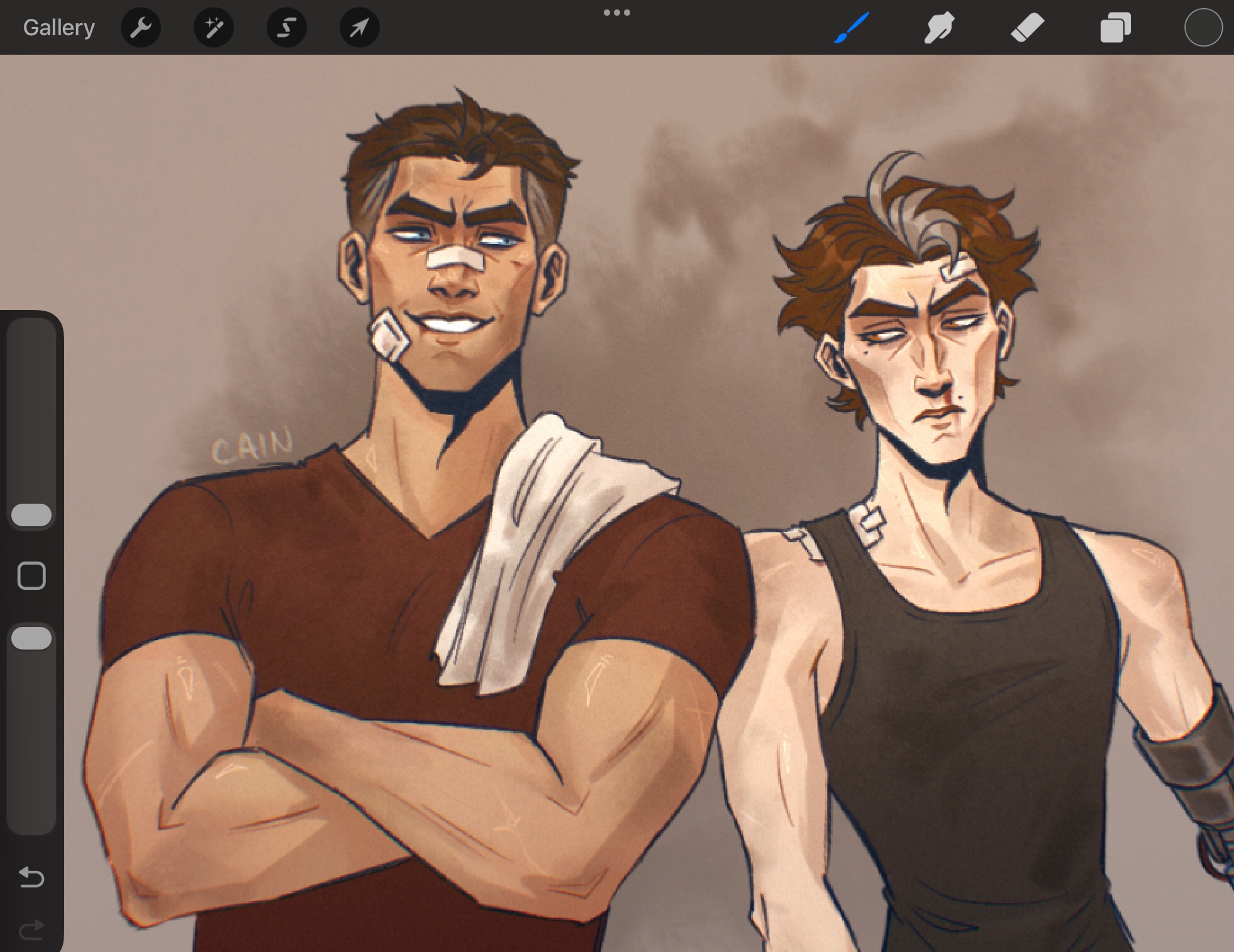This screenshot has height=952, width=1234.
Task: Open the Actions wrench menu
Action: (141, 28)
